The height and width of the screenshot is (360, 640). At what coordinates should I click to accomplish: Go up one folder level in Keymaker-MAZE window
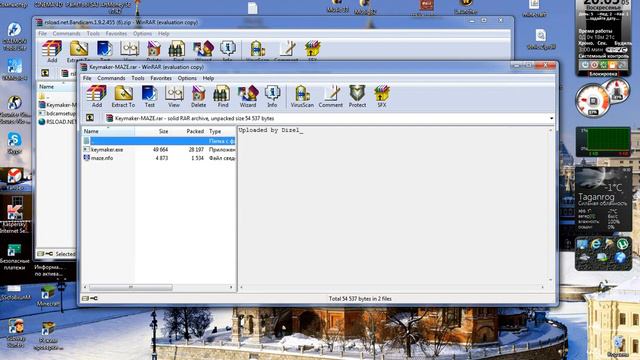tap(90, 118)
